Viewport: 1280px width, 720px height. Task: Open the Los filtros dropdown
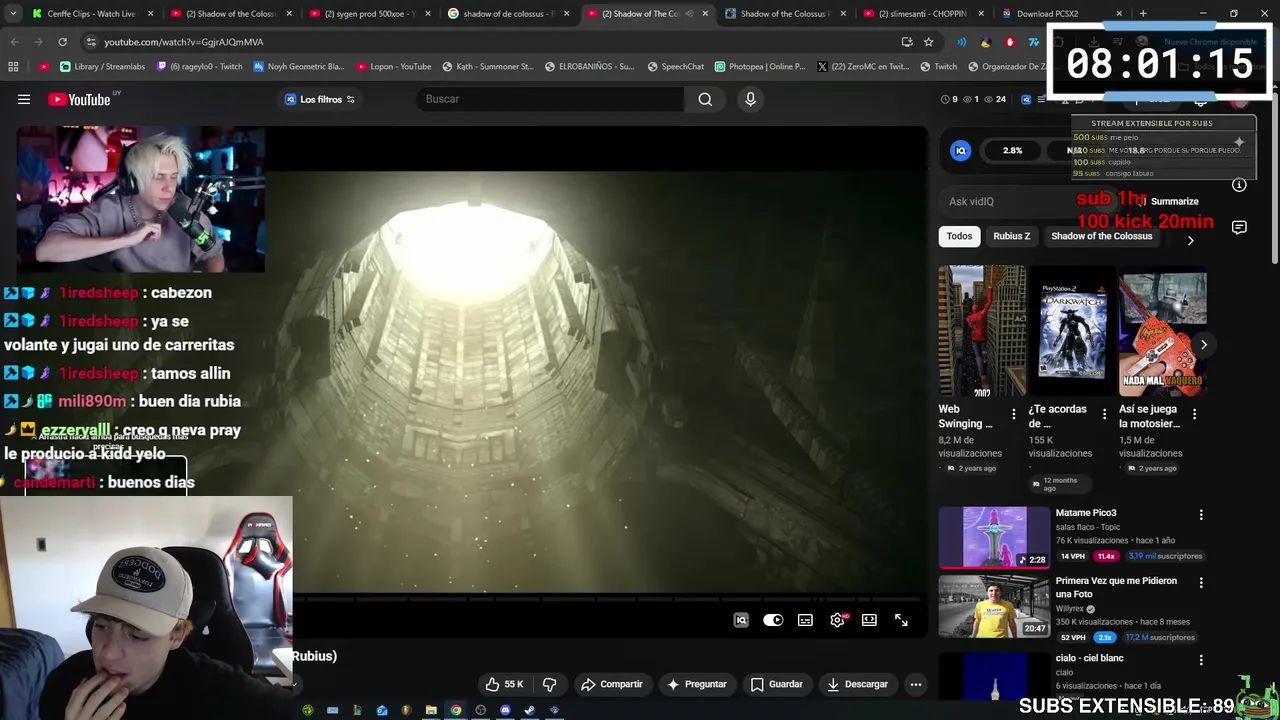point(320,99)
